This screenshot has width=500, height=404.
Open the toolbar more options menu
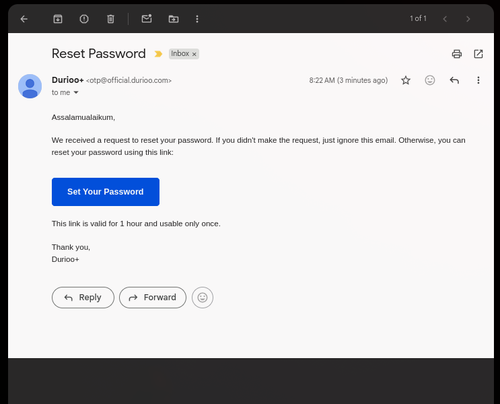[x=197, y=19]
